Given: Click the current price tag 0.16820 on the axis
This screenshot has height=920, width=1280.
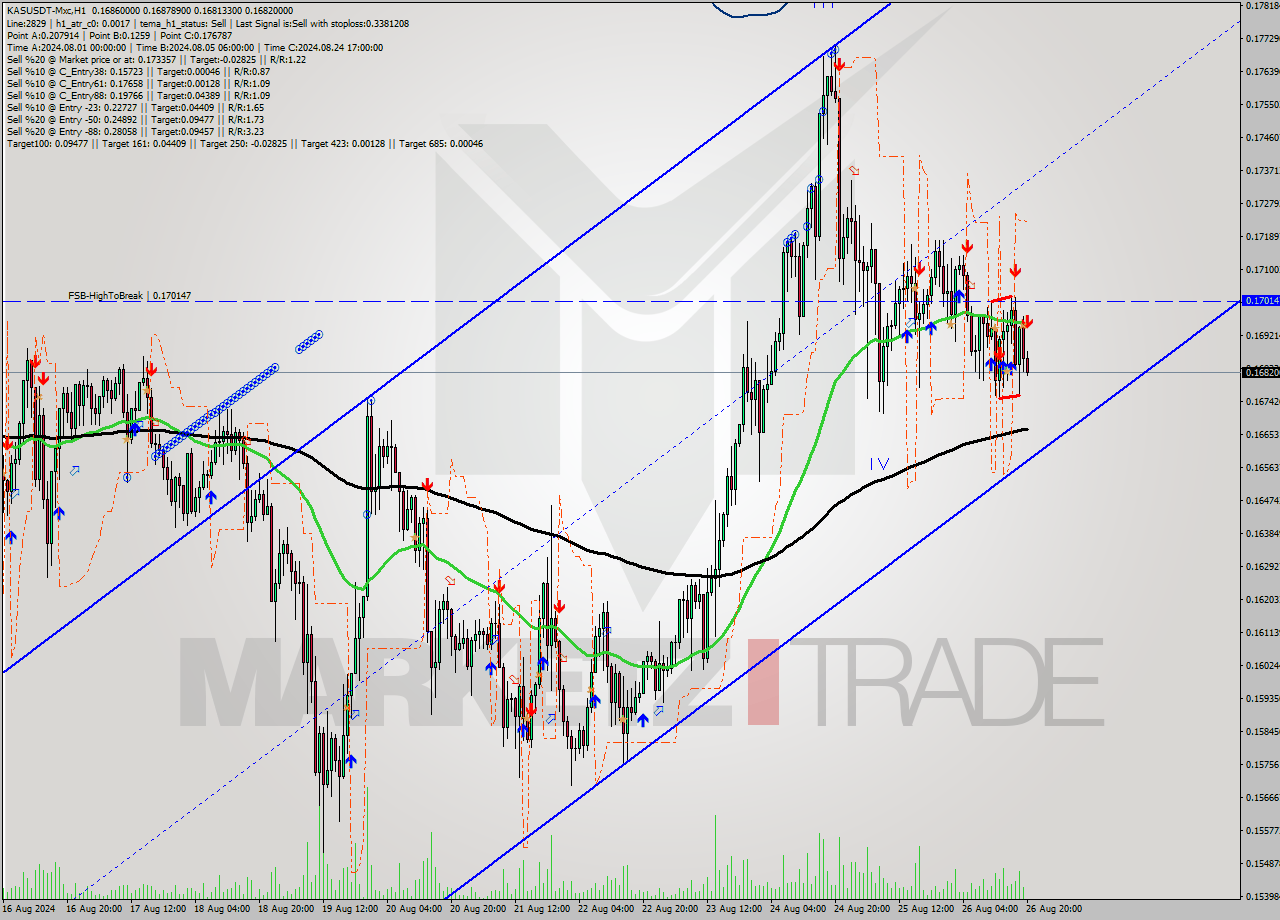Looking at the screenshot, I should pyautogui.click(x=1259, y=372).
